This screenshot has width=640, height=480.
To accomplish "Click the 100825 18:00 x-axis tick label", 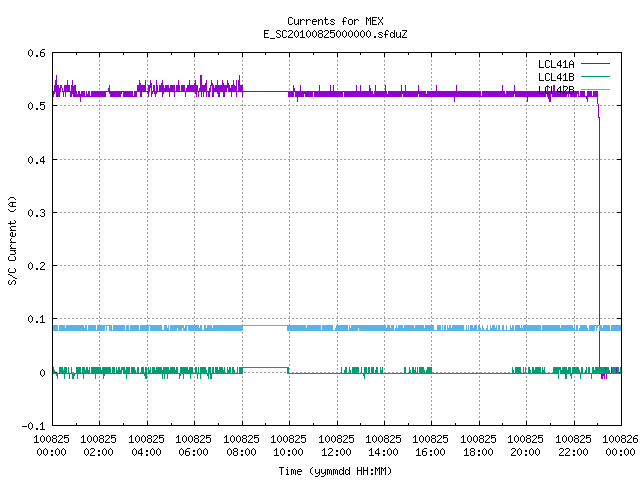I will pos(478,446).
